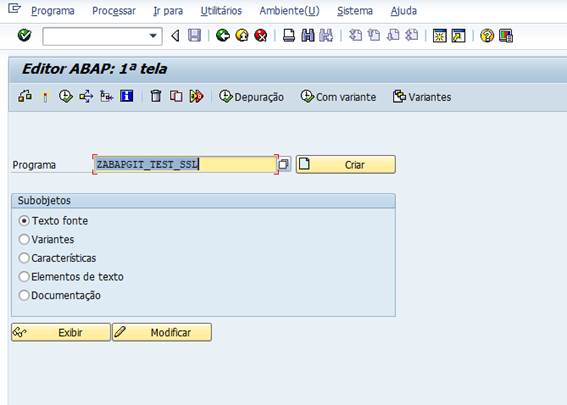The image size is (567, 405).
Task: Select the Variantes radio button
Action: point(24,239)
